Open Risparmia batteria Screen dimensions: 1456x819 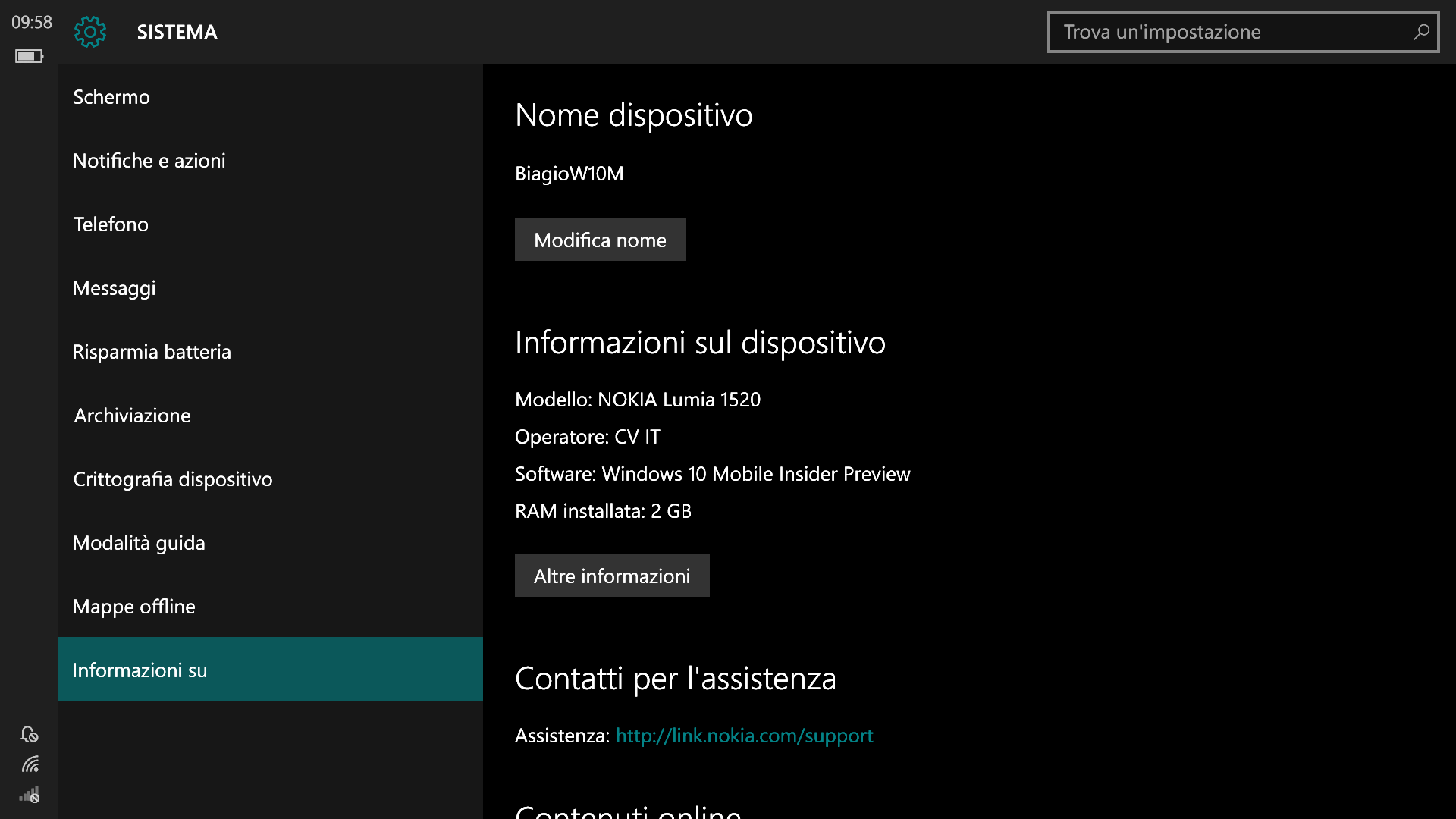(x=271, y=352)
